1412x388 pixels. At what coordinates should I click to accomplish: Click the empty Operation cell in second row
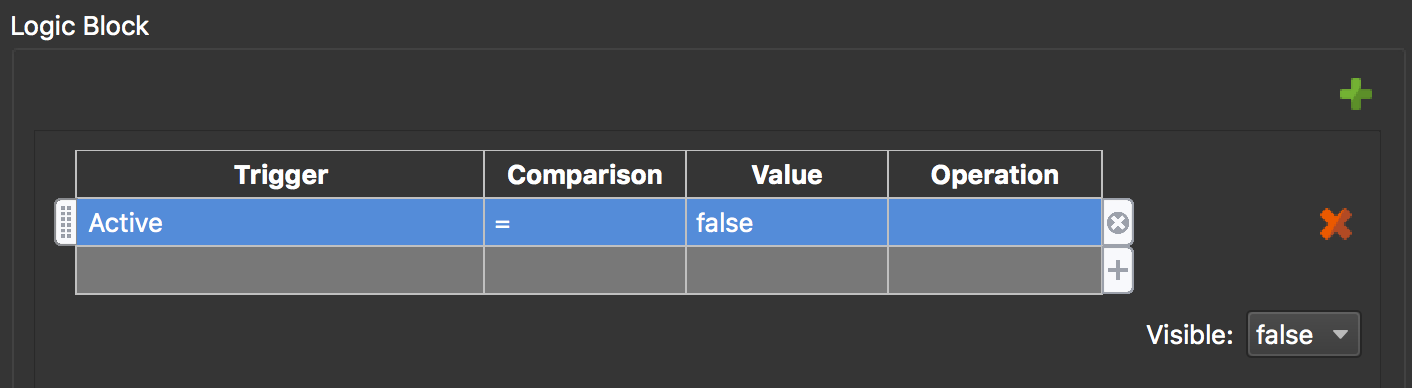995,270
